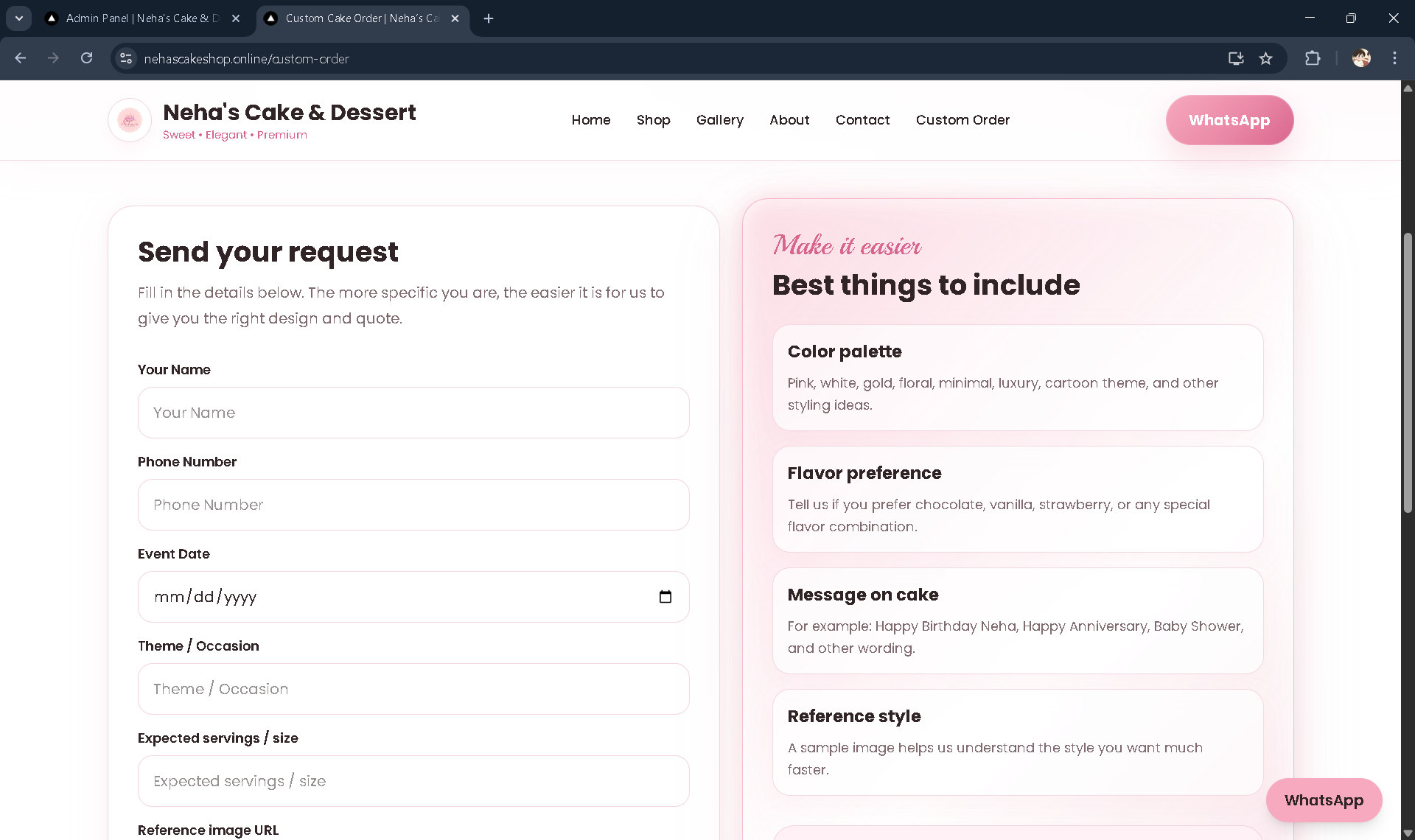Viewport: 1415px width, 840px height.
Task: Click the browser reload icon
Action: coord(87,58)
